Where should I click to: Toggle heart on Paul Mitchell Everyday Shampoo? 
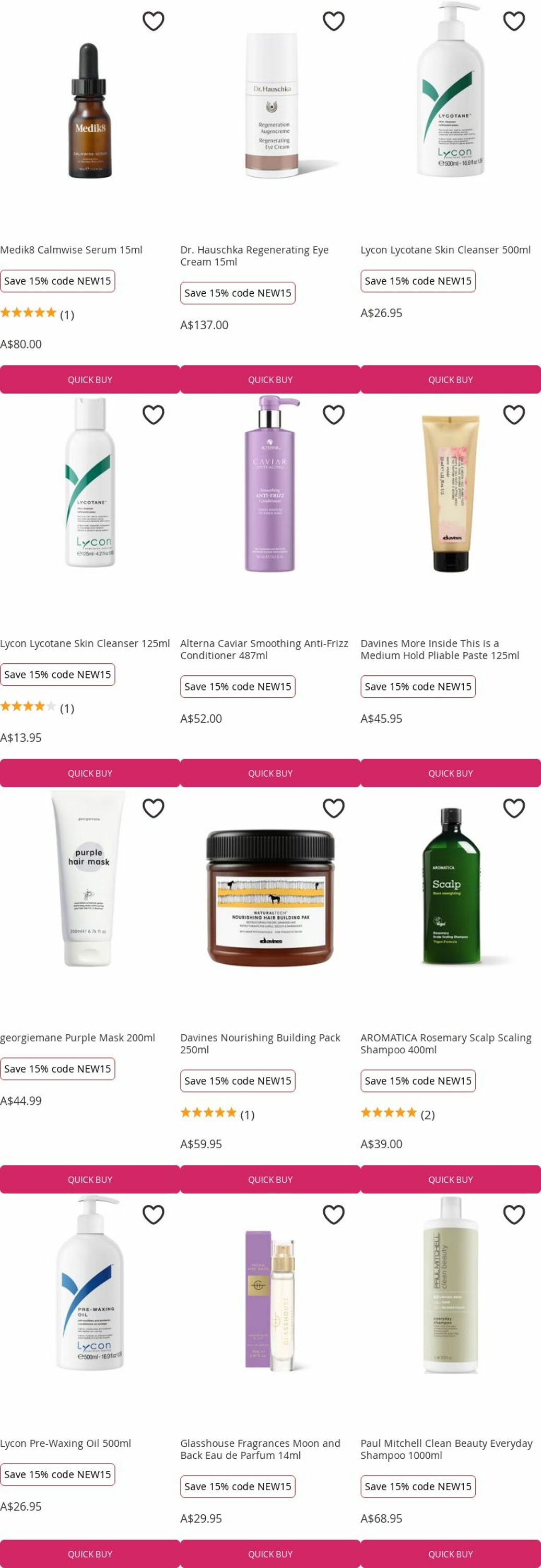[x=514, y=1214]
